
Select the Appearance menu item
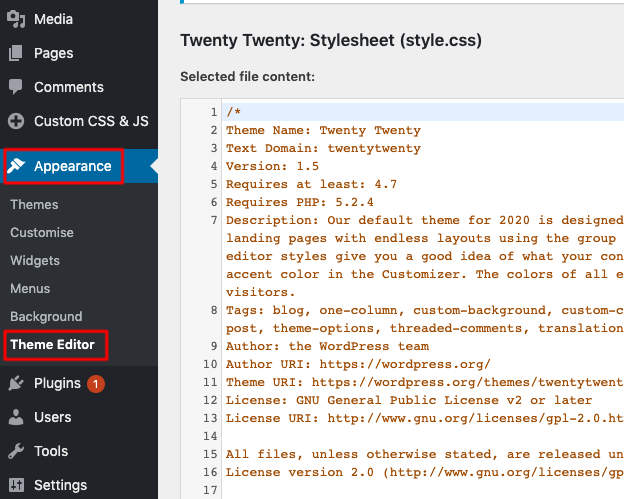click(73, 166)
